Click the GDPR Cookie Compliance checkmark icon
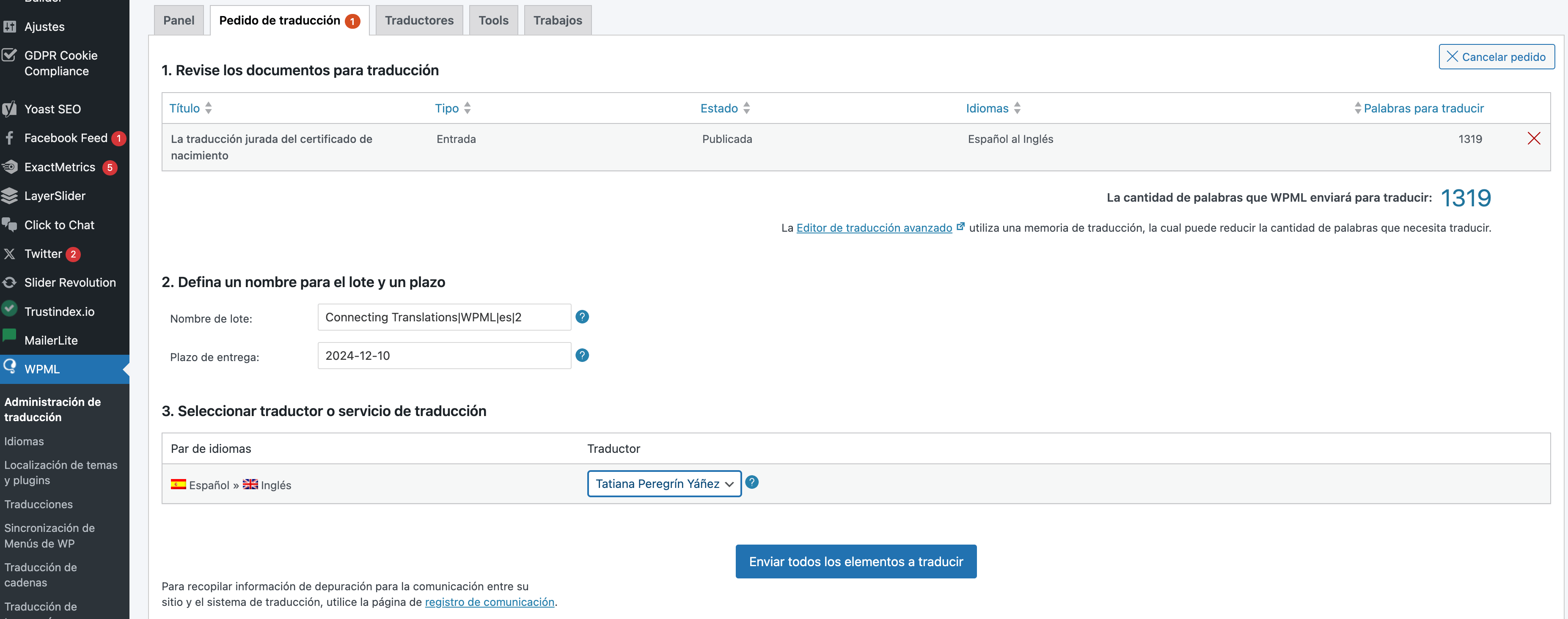Screen dimensions: 1568x619 10,55
